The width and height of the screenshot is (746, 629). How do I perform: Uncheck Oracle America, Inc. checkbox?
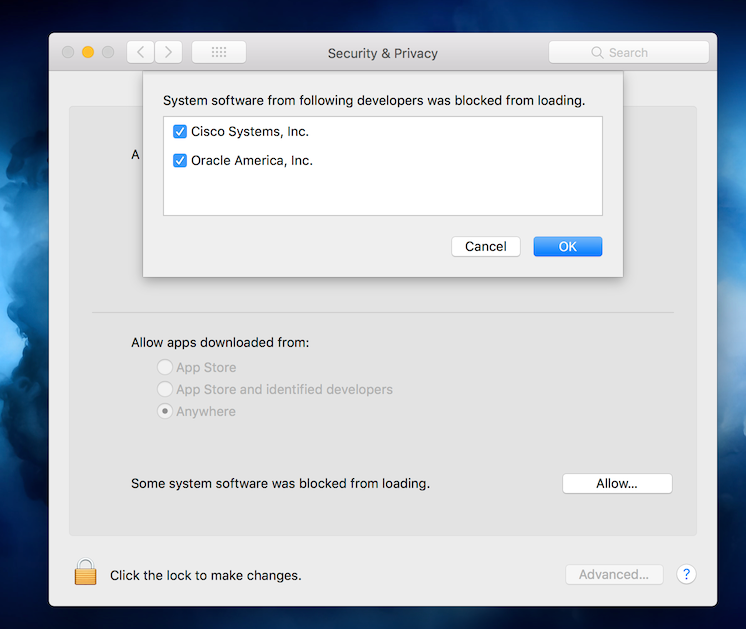pos(180,160)
